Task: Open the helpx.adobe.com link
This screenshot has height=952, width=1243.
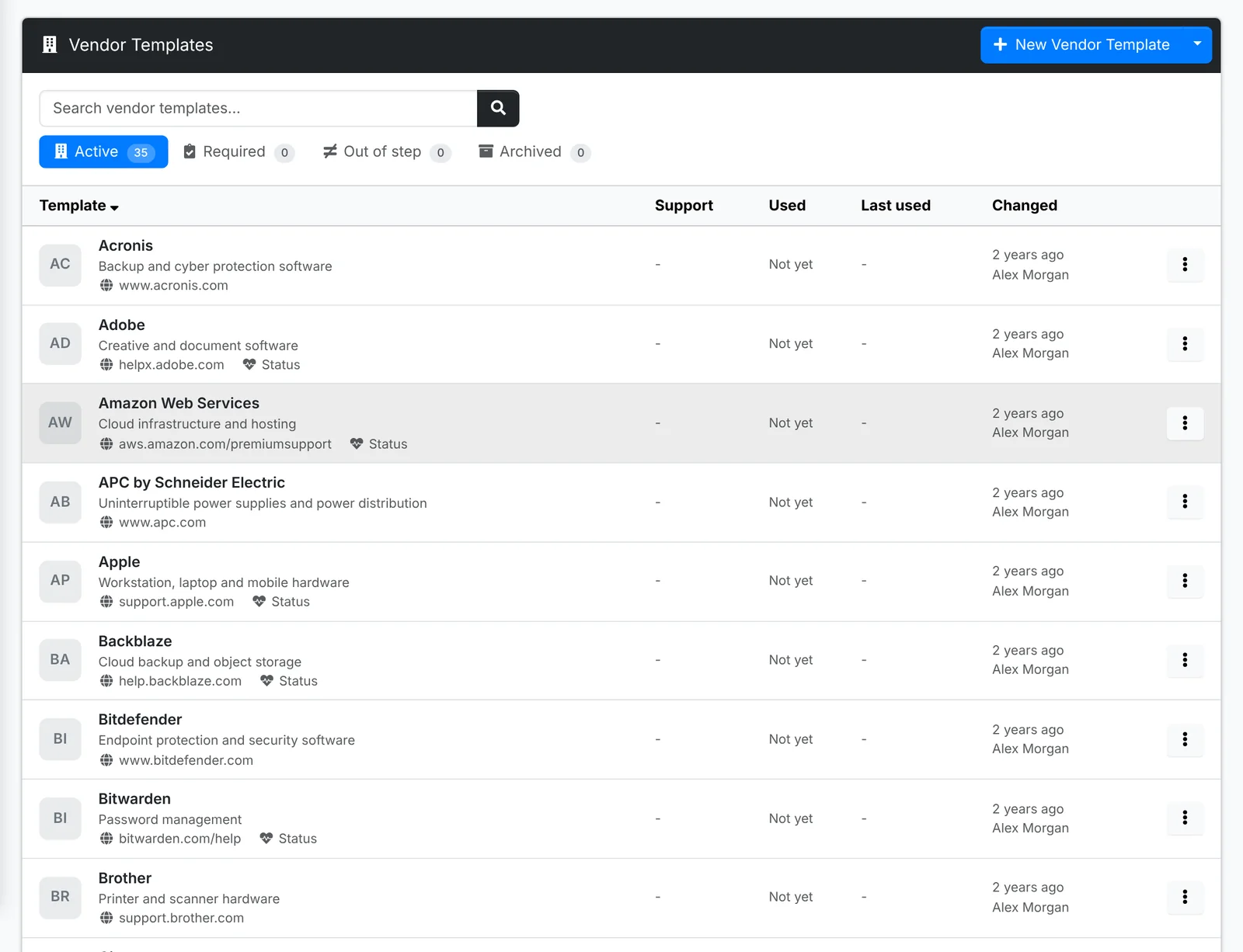Action: pos(162,365)
